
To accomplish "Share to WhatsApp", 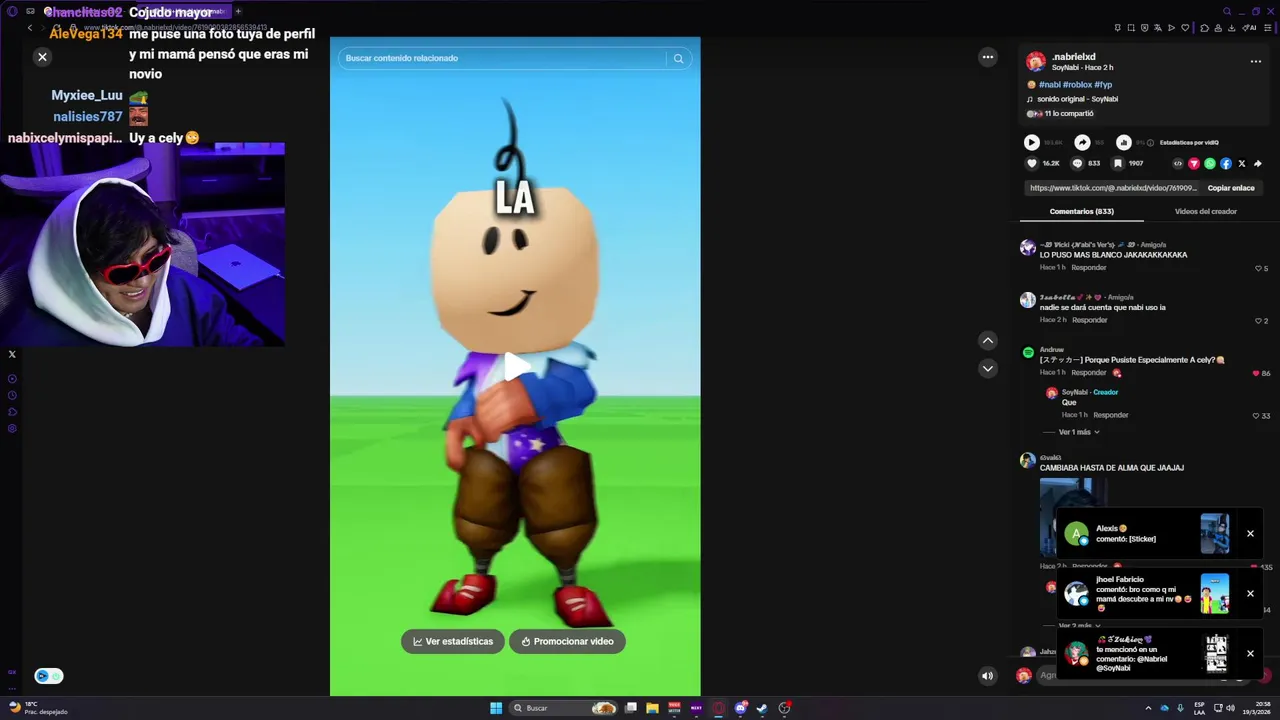I will point(1210,164).
